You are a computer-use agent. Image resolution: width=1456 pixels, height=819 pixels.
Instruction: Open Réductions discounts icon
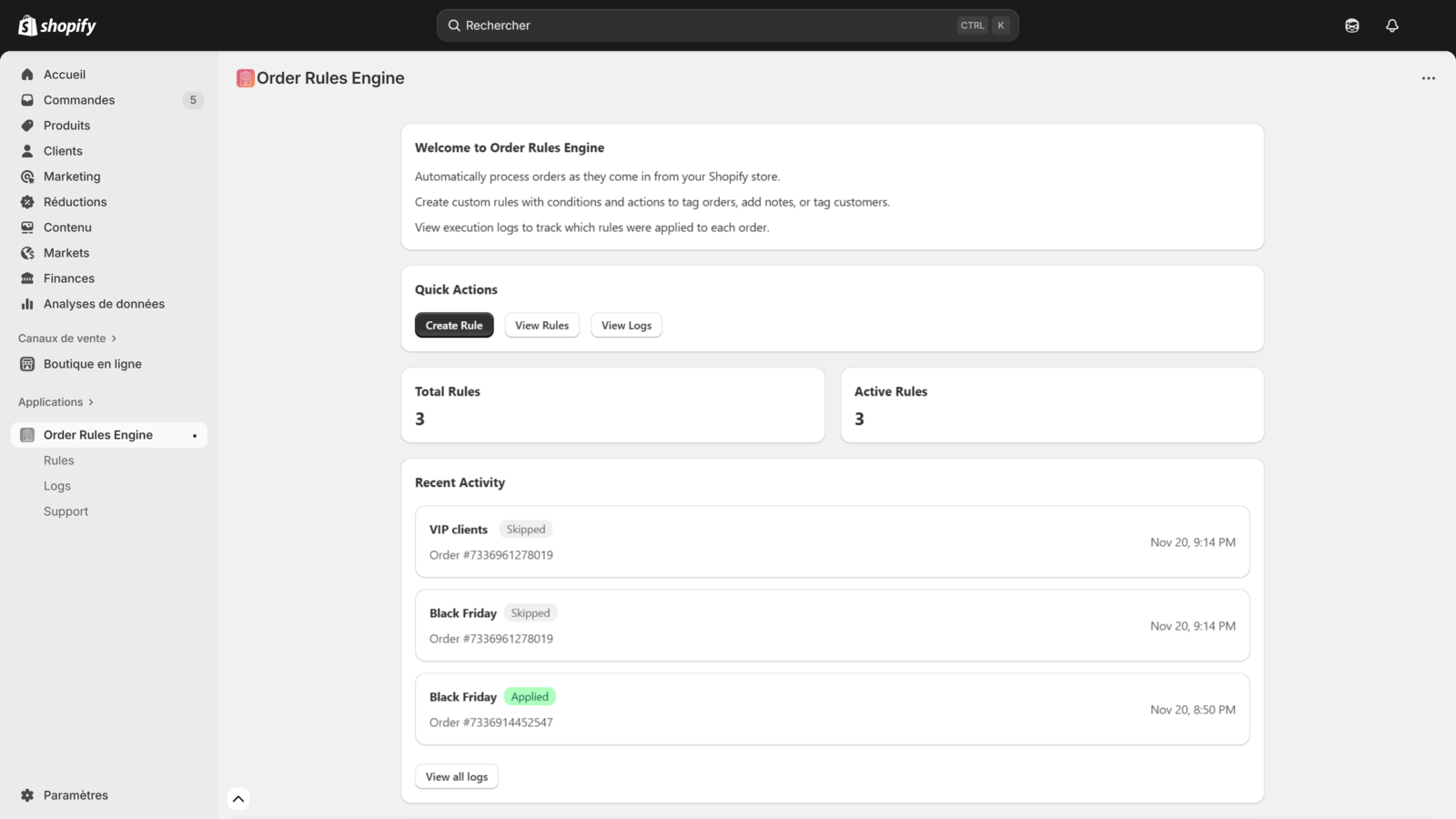pyautogui.click(x=27, y=201)
